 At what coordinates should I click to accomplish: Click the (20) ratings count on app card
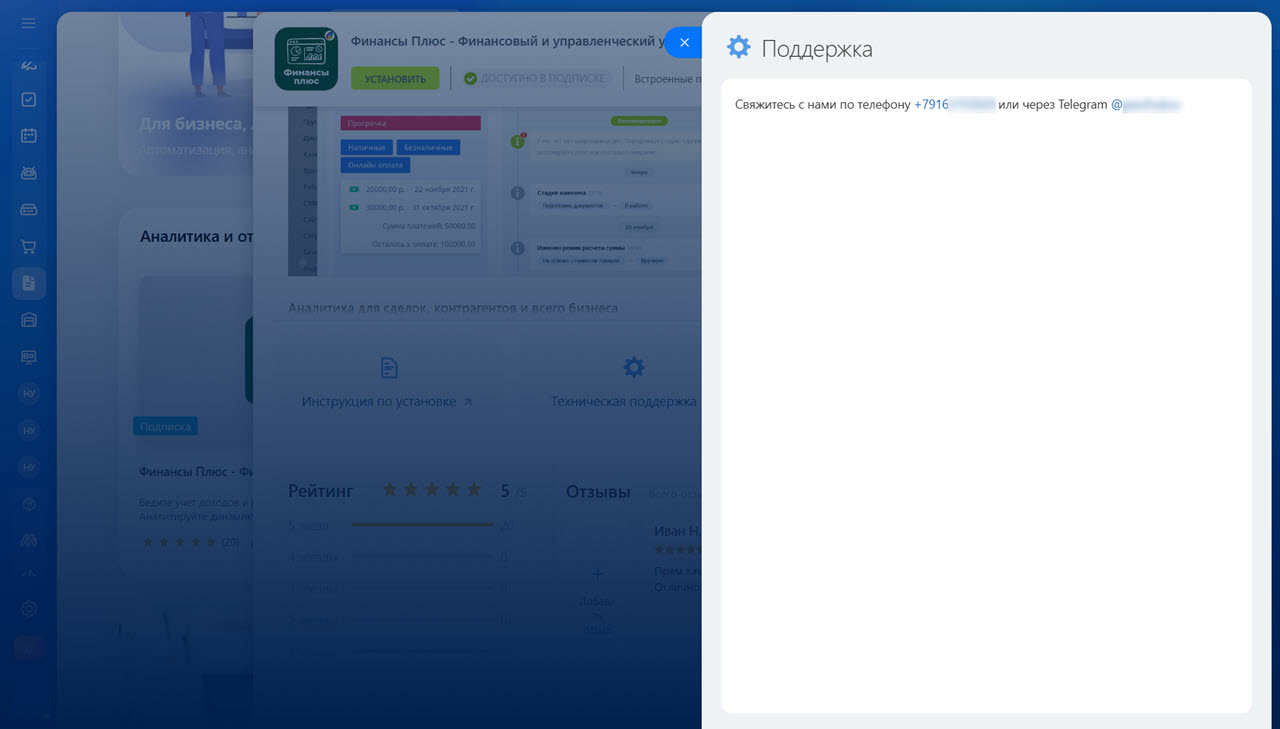230,542
